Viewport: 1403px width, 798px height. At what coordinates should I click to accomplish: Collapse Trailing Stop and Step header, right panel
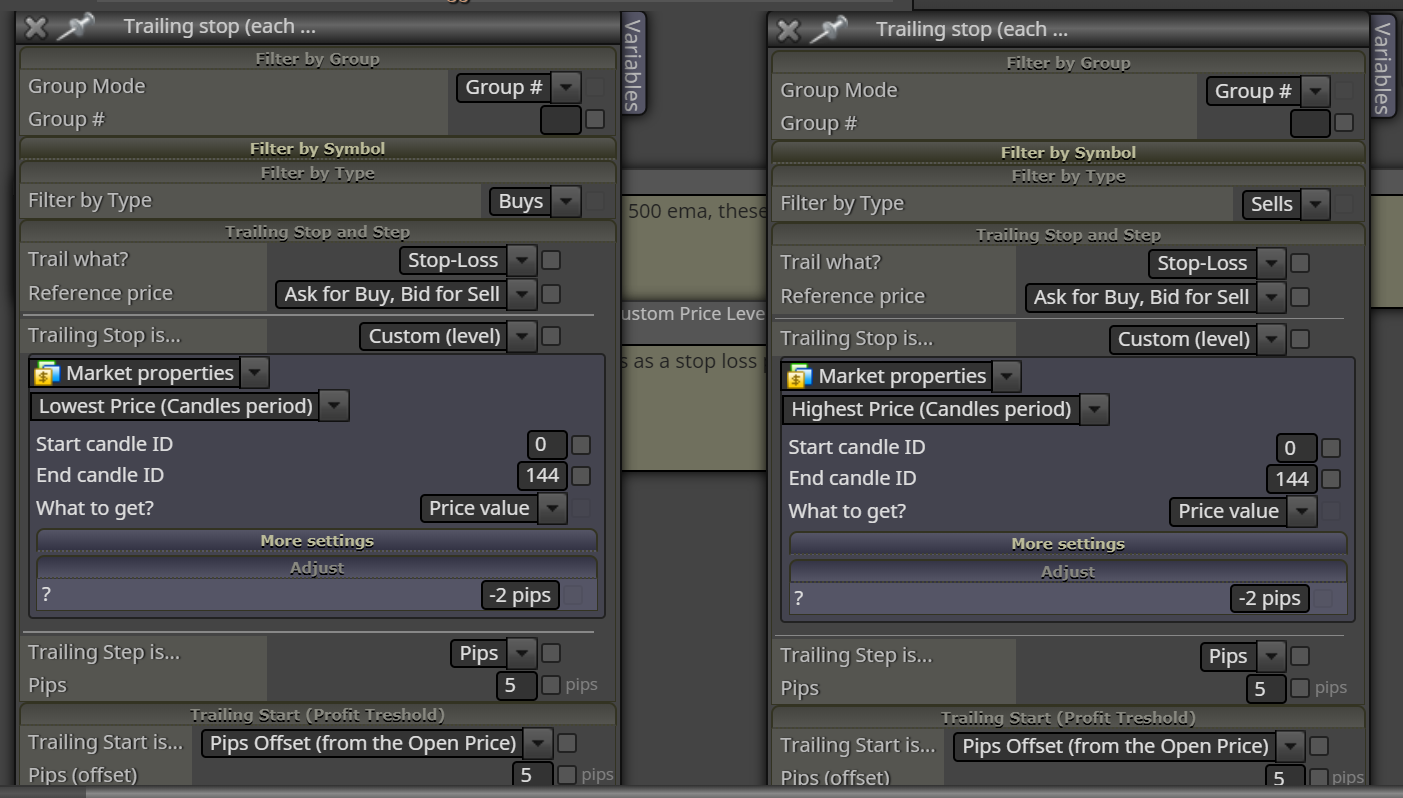point(1068,236)
